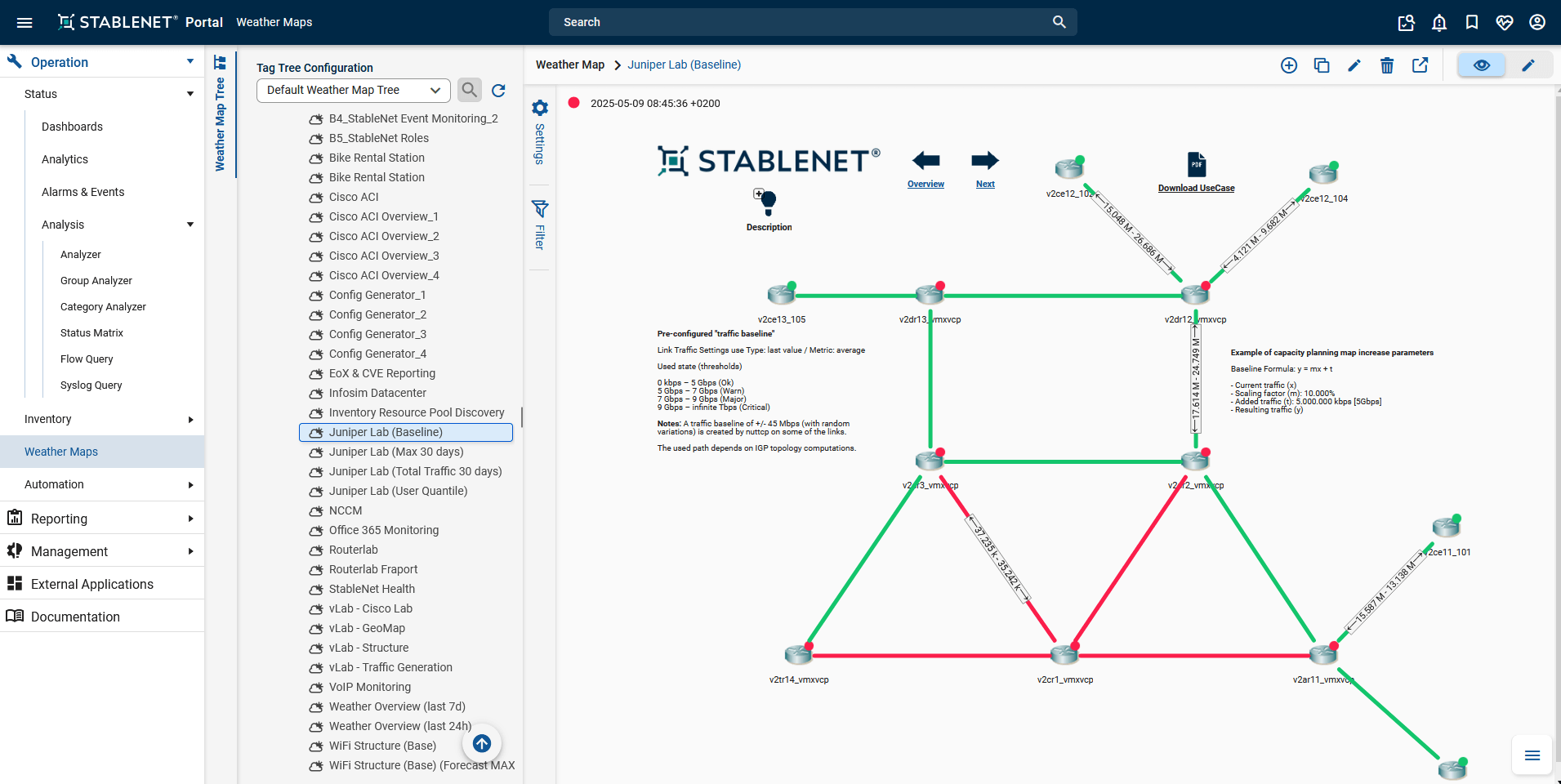Refresh the tag tree

click(x=499, y=91)
